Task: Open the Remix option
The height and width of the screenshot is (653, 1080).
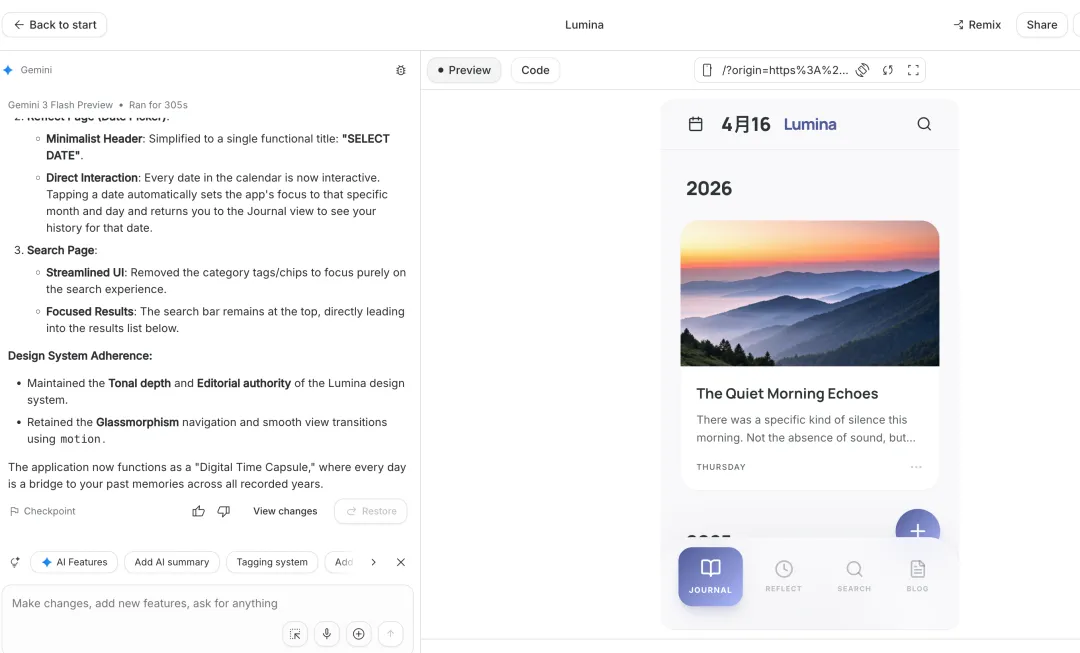Action: click(x=977, y=25)
